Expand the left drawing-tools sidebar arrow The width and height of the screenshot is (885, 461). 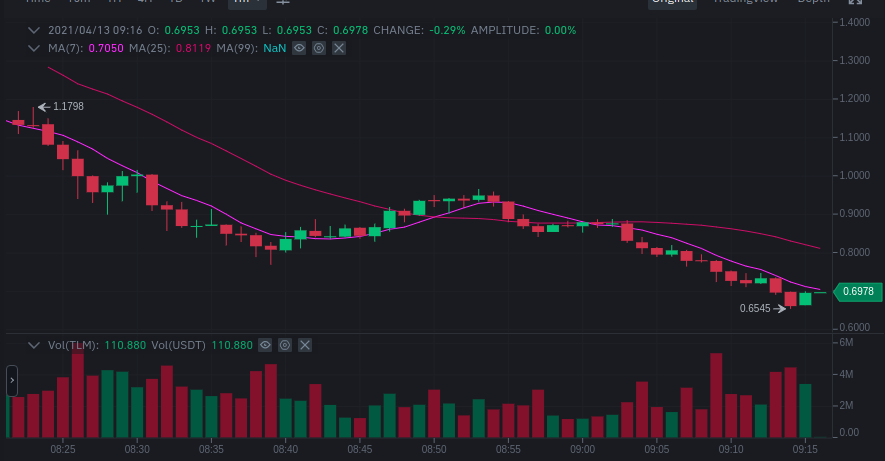pos(12,380)
